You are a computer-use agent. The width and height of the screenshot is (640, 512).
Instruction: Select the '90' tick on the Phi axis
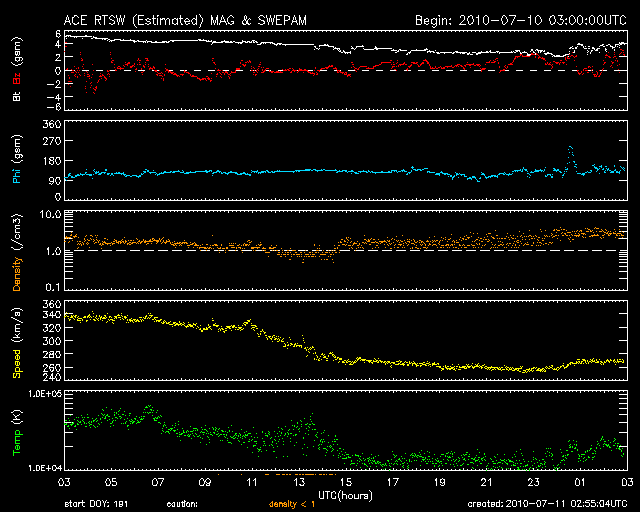[55, 180]
